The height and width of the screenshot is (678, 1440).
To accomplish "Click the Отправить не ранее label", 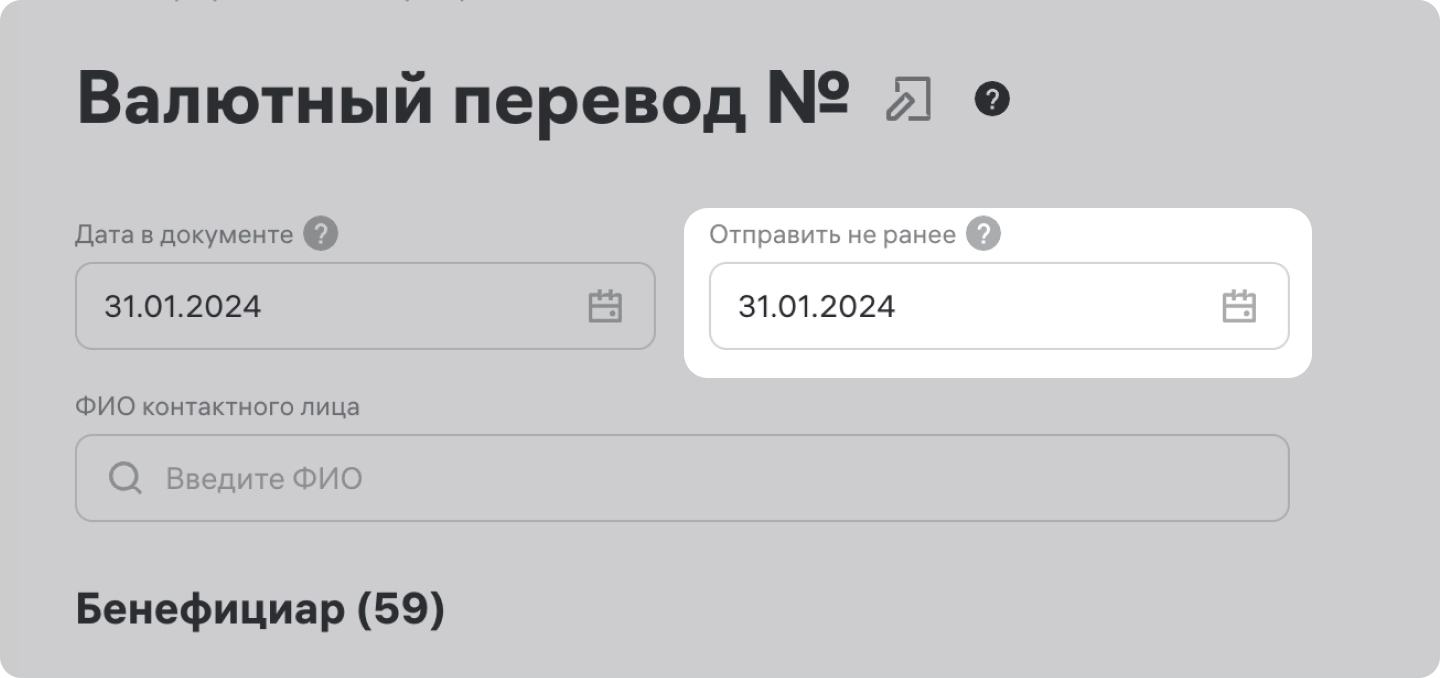I will tap(832, 235).
